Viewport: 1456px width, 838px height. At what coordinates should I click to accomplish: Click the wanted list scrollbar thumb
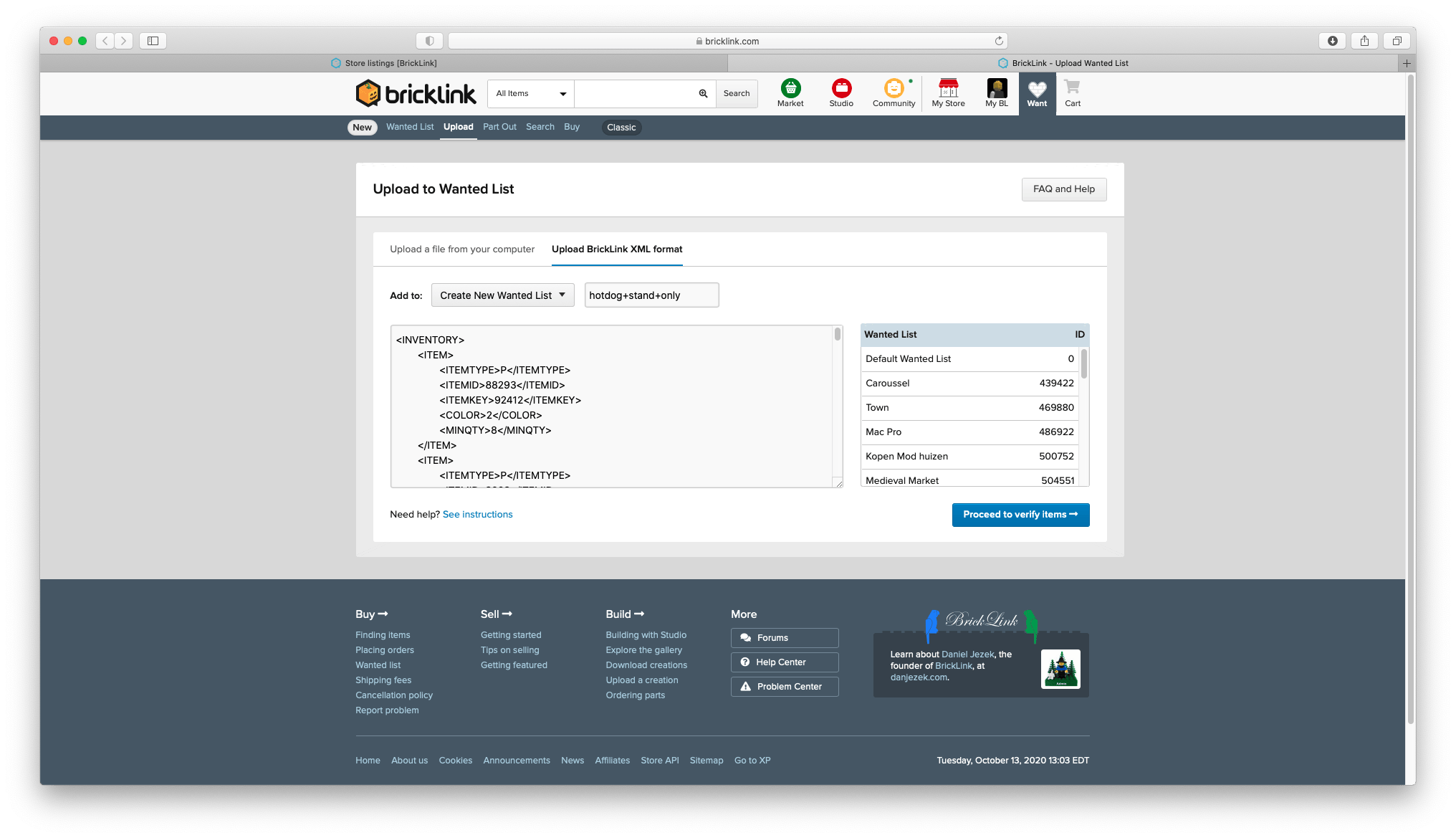(1083, 364)
